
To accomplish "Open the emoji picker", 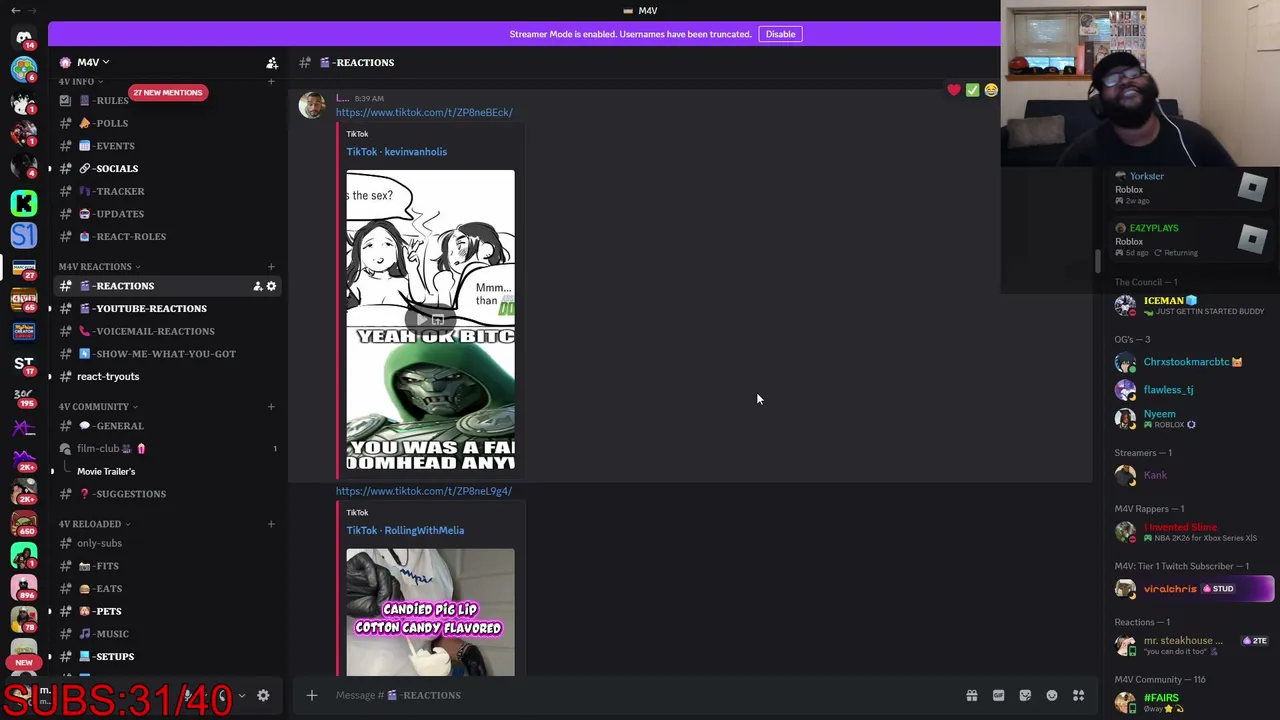I will [1052, 695].
